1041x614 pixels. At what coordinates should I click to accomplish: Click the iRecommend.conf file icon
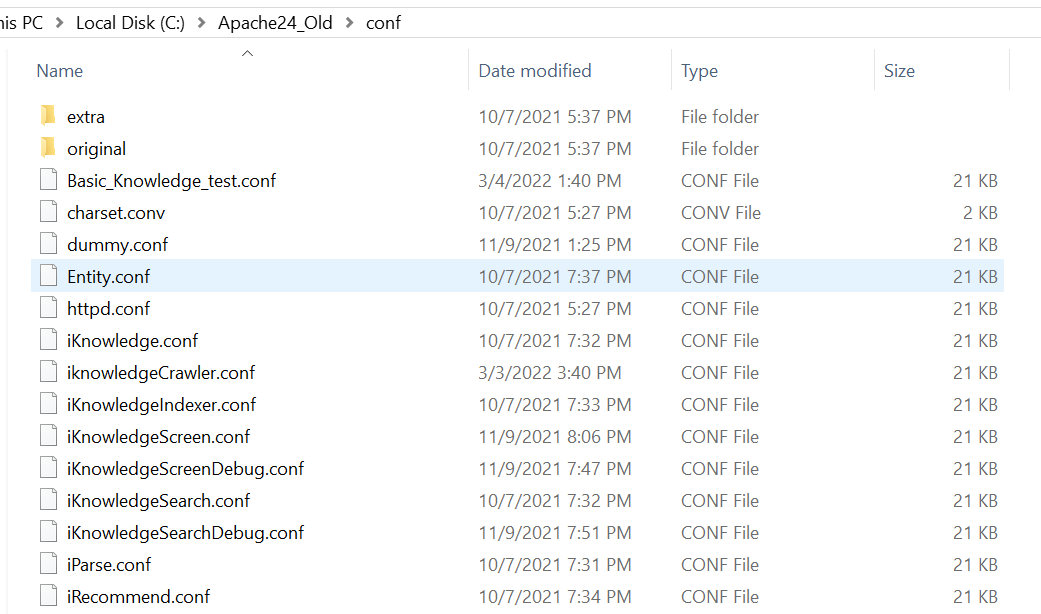(48, 596)
